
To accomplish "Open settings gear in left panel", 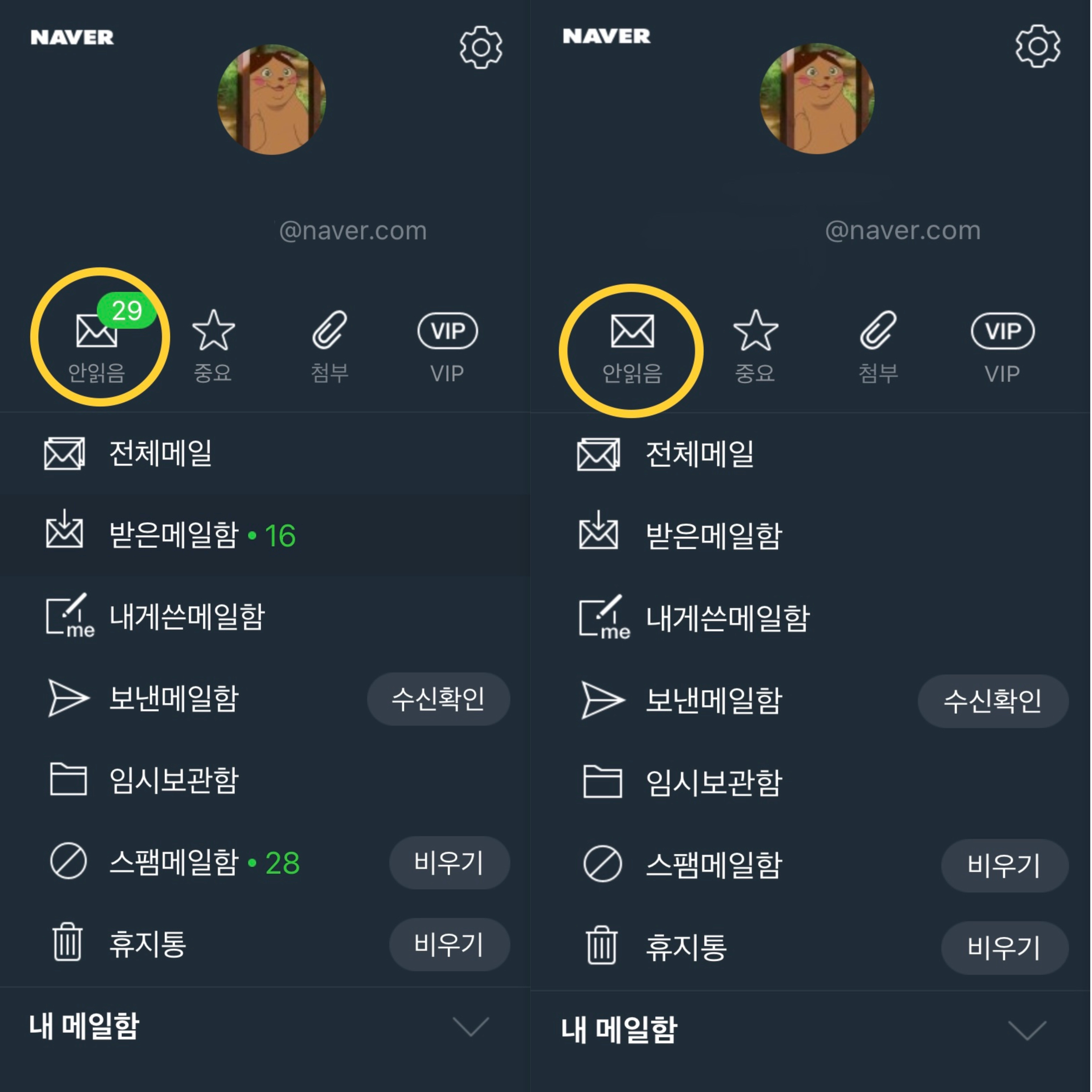I will point(480,48).
